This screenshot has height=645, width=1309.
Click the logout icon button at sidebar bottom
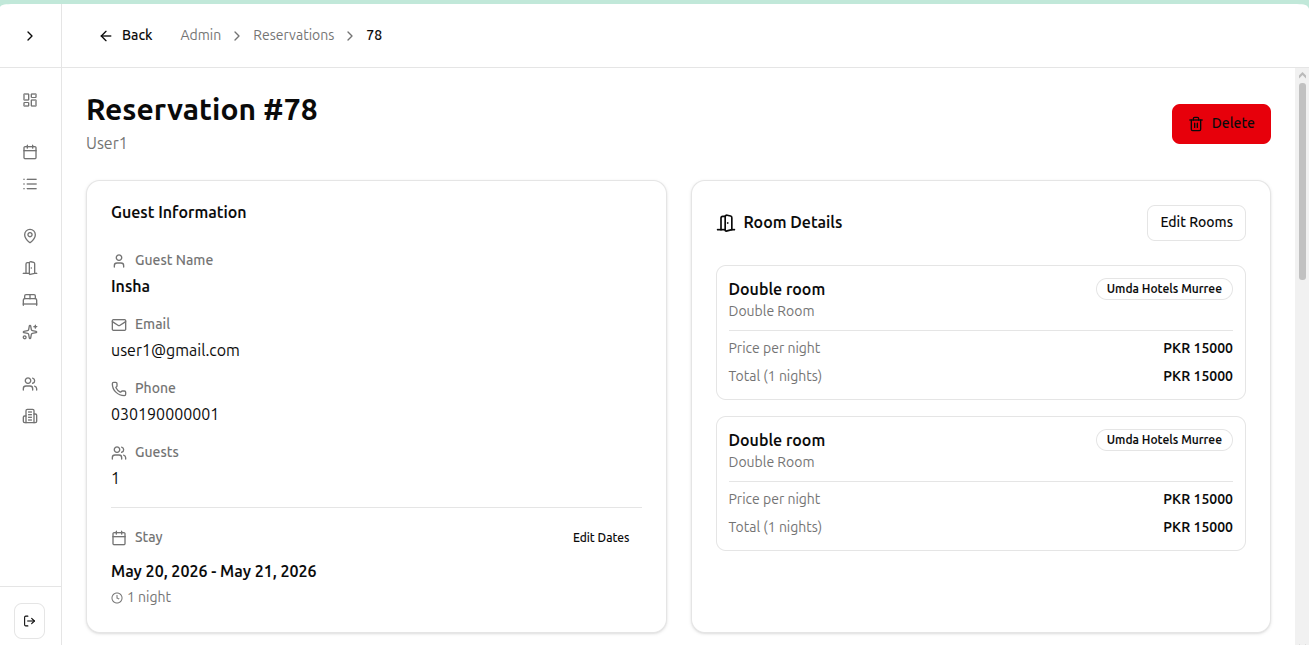[x=29, y=621]
